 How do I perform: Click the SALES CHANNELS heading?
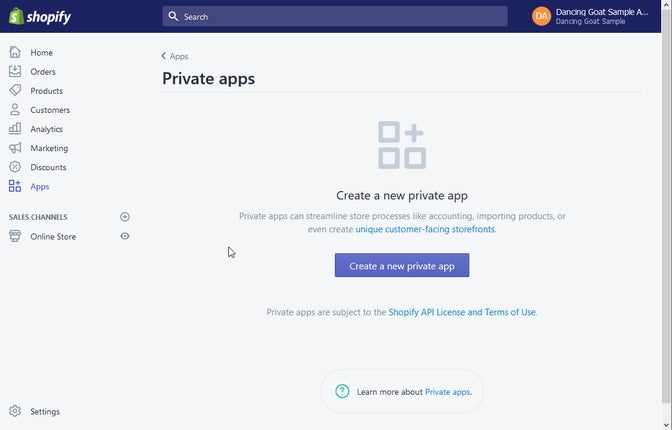click(x=38, y=217)
